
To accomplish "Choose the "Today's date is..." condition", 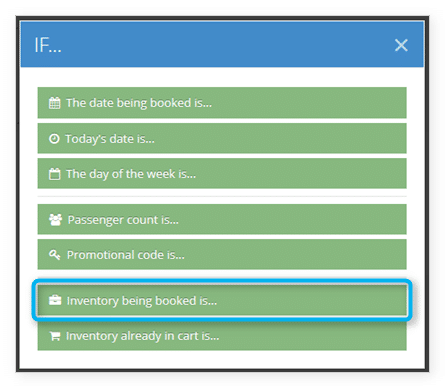I will click(x=222, y=138).
